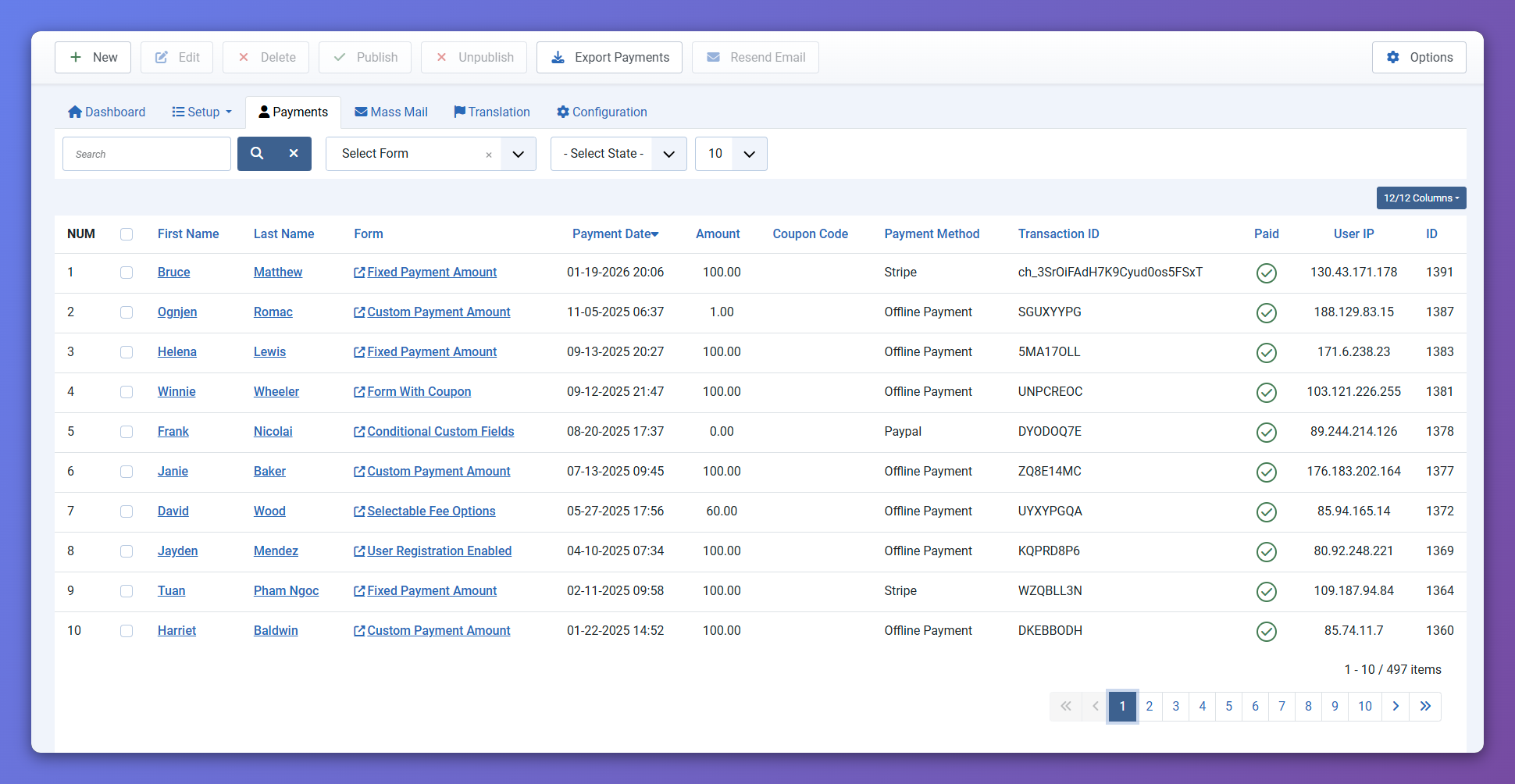This screenshot has height=784, width=1515.
Task: Open external link icon for Bruce's form
Action: click(359, 273)
